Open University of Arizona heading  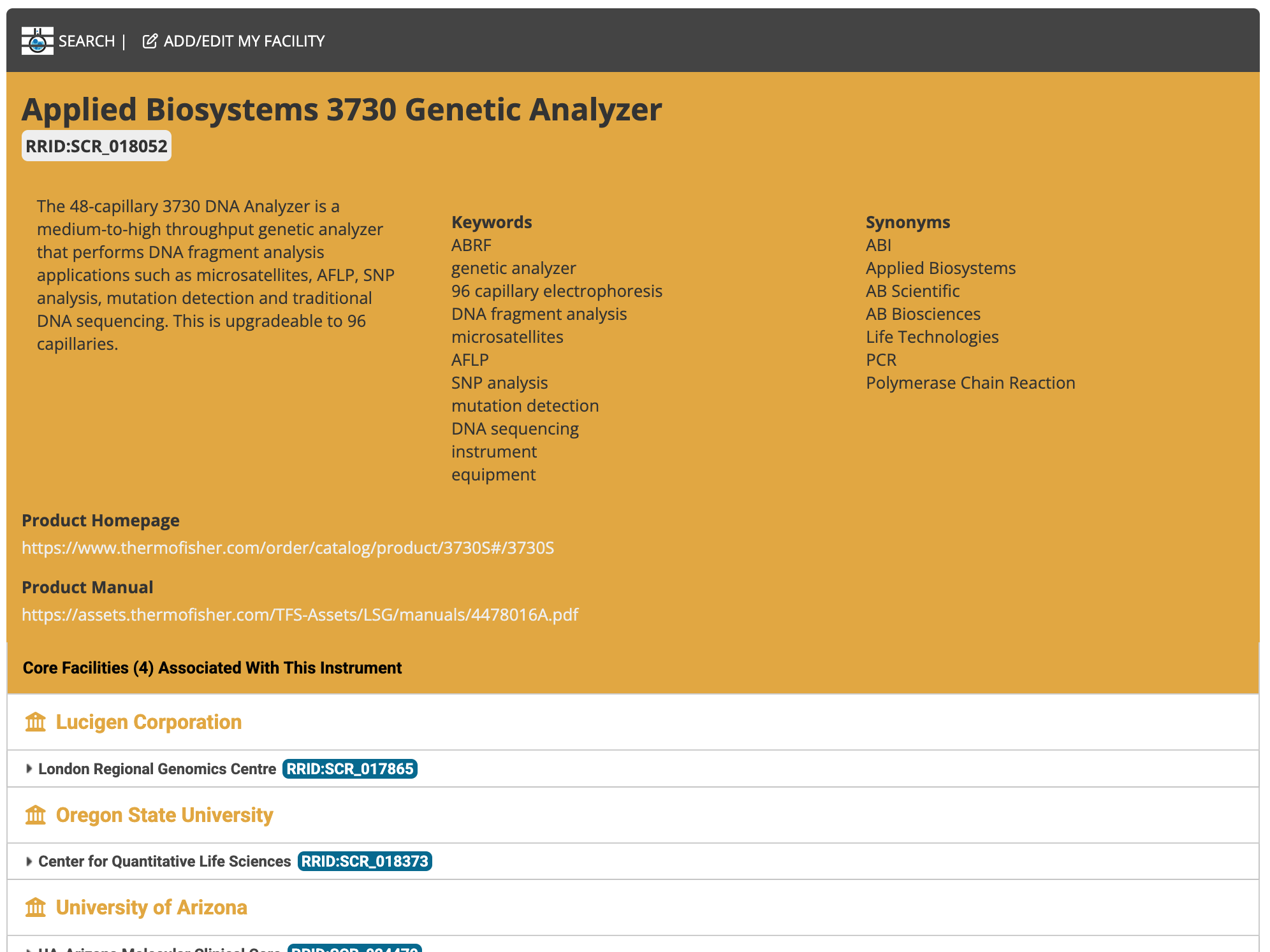pos(151,907)
